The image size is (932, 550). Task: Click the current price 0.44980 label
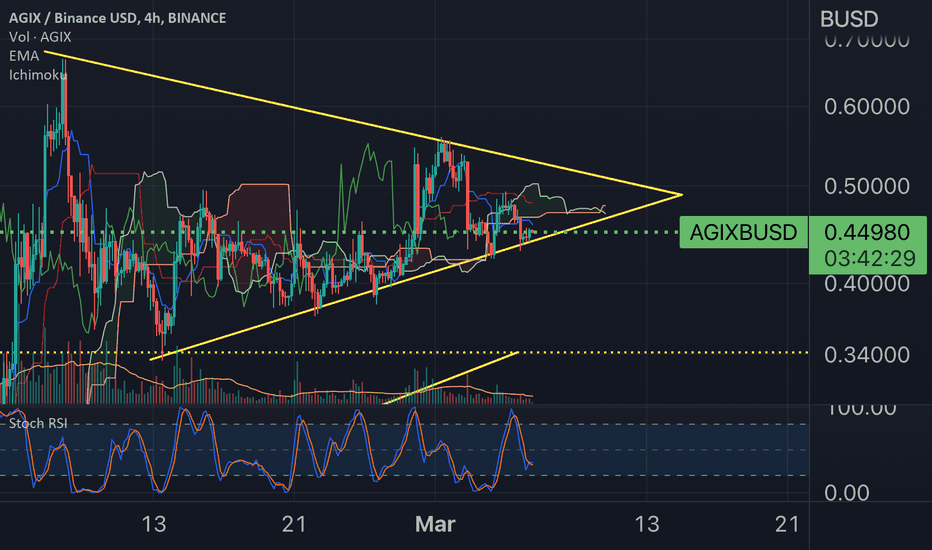(x=867, y=232)
